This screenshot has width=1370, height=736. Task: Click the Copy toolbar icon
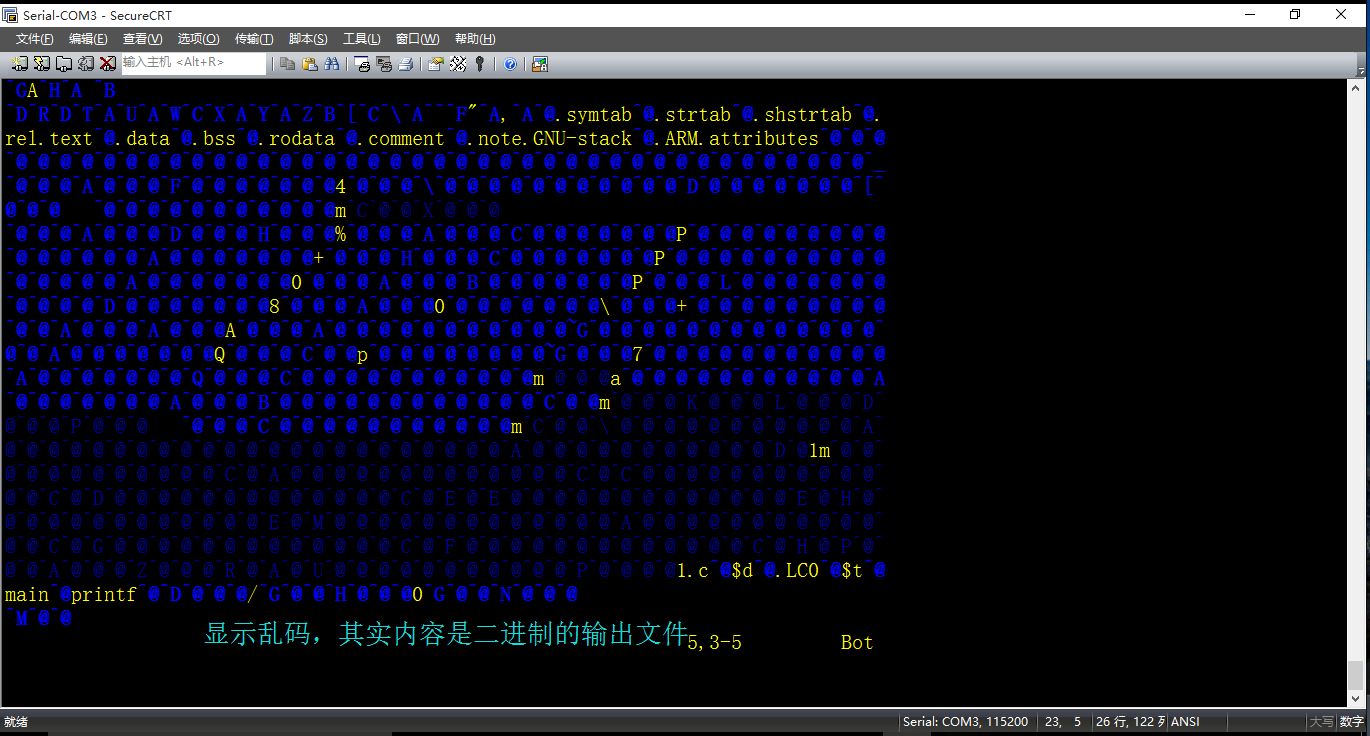288,64
